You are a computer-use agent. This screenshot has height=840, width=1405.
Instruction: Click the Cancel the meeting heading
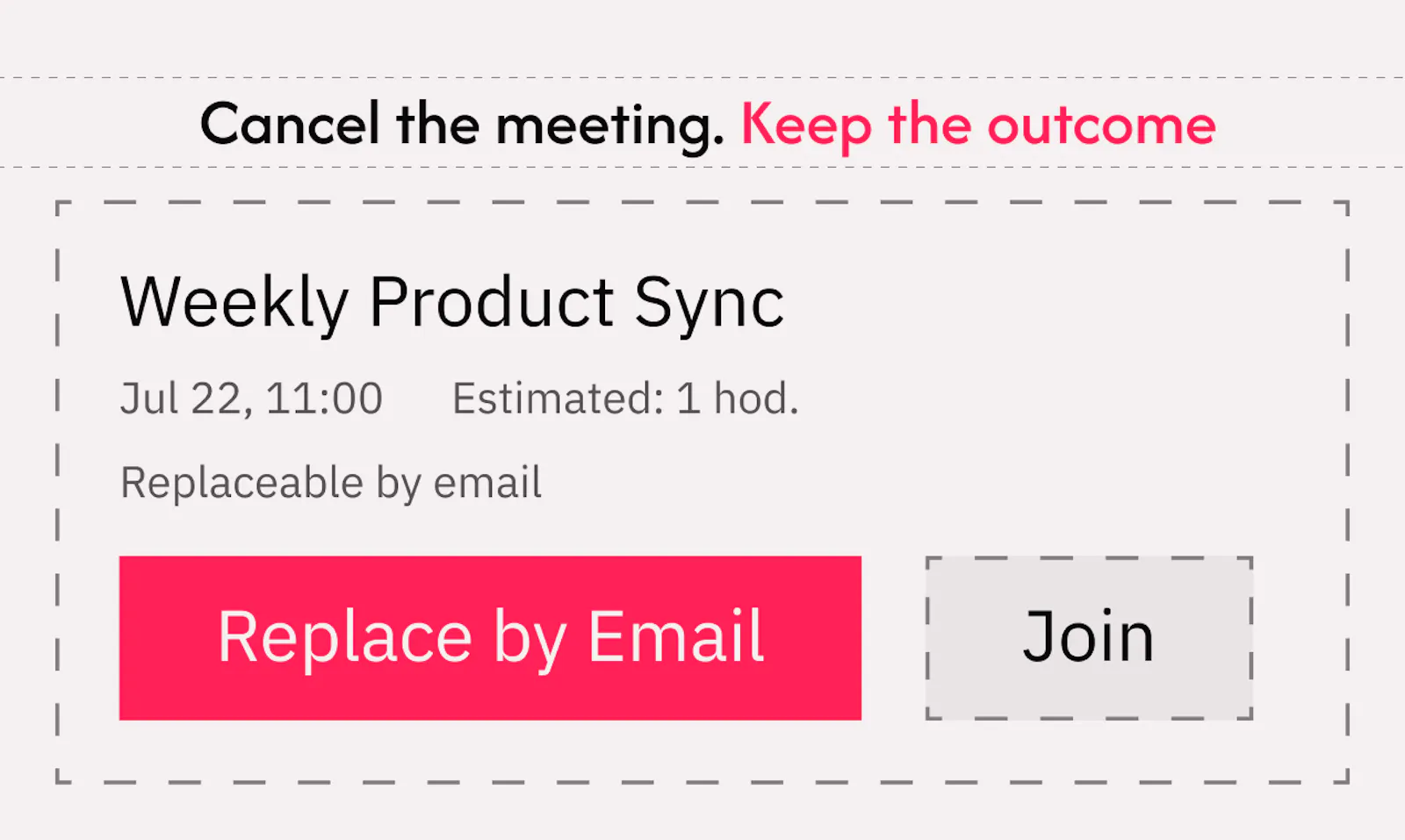coord(462,126)
